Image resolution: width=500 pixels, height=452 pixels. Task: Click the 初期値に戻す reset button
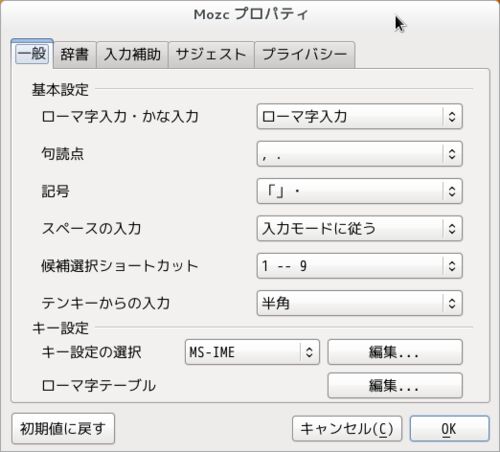63,429
